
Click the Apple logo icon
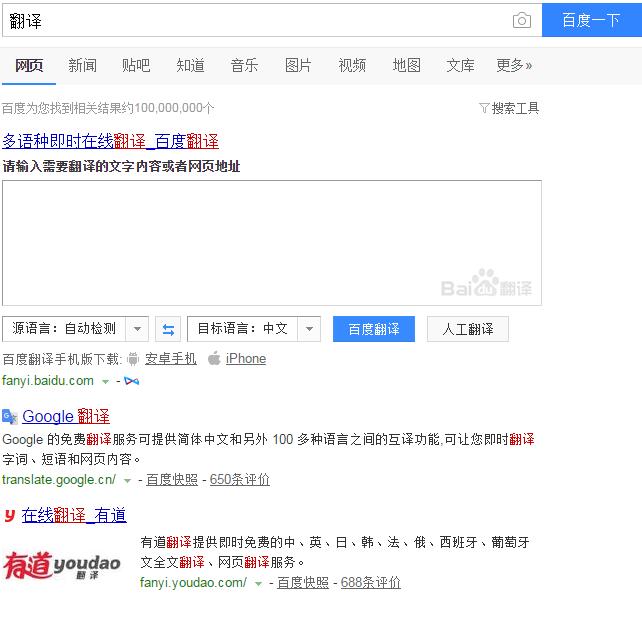coord(214,358)
